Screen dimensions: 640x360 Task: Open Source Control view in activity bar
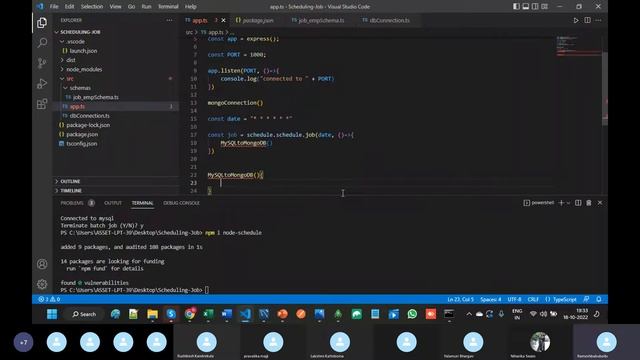point(42,63)
